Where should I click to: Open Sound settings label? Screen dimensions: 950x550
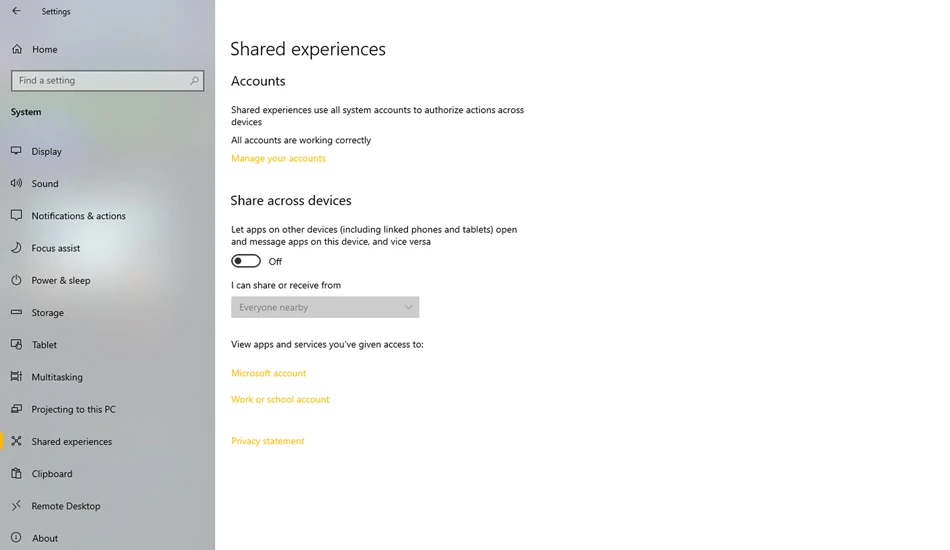click(x=45, y=184)
